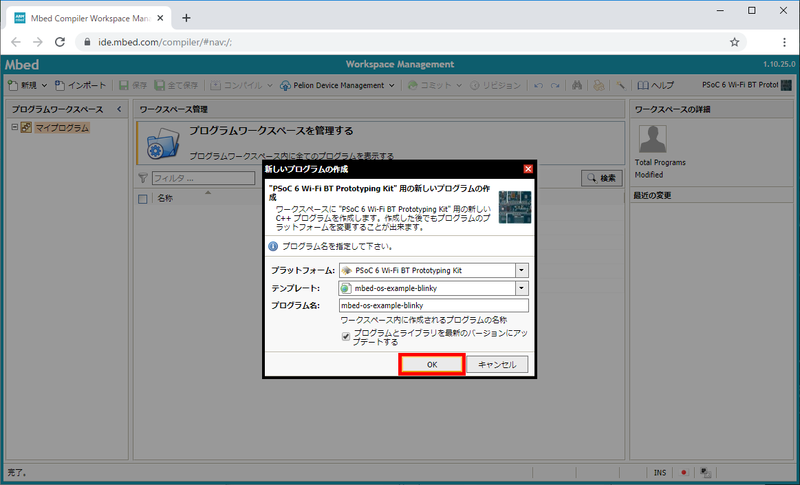Screen dimensions: 800x485
Task: Click the browser back arrow
Action: pyautogui.click(x=16, y=42)
